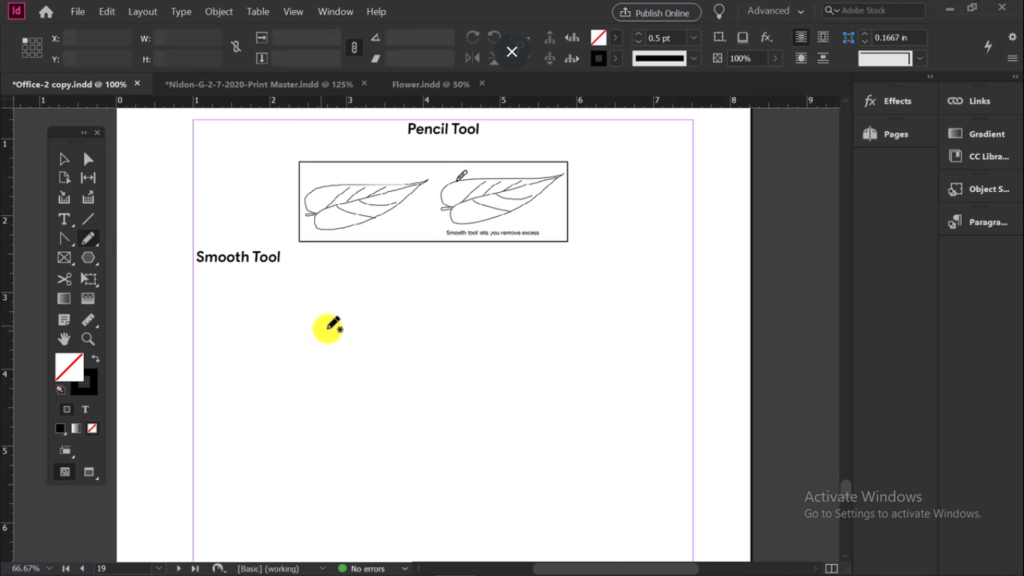Select the Gap tool
Viewport: 1024px width, 576px height.
(88, 178)
